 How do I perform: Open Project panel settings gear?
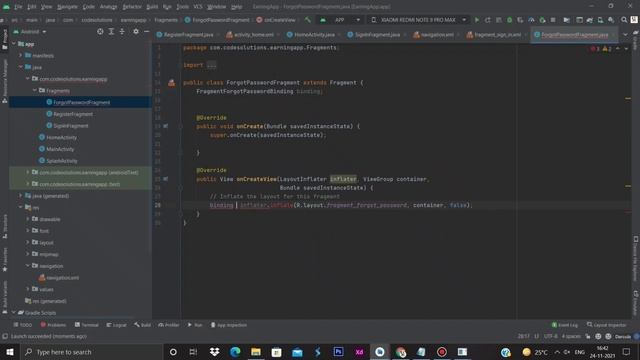pos(136,31)
